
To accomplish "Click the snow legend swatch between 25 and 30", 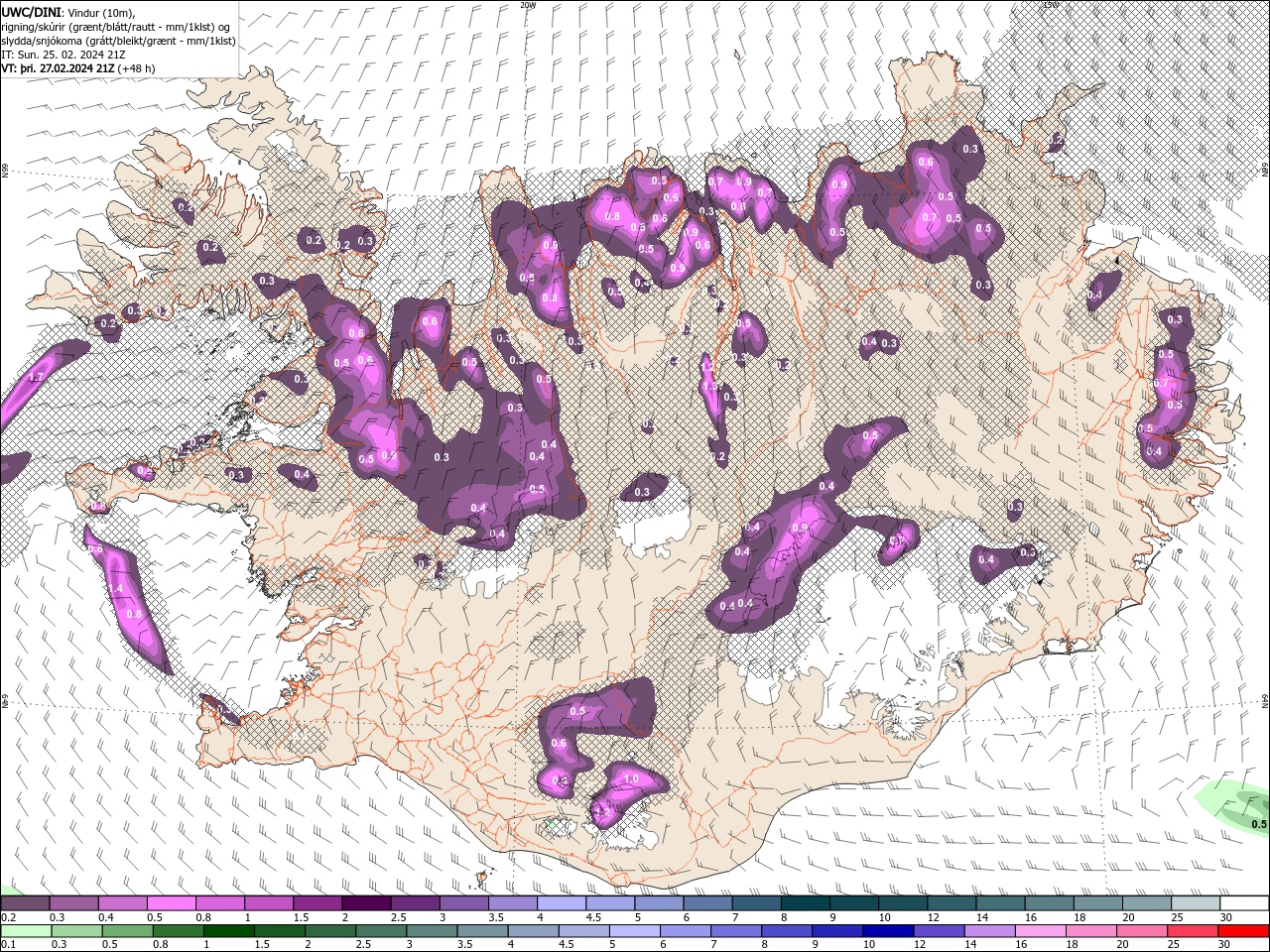I will point(1194,903).
